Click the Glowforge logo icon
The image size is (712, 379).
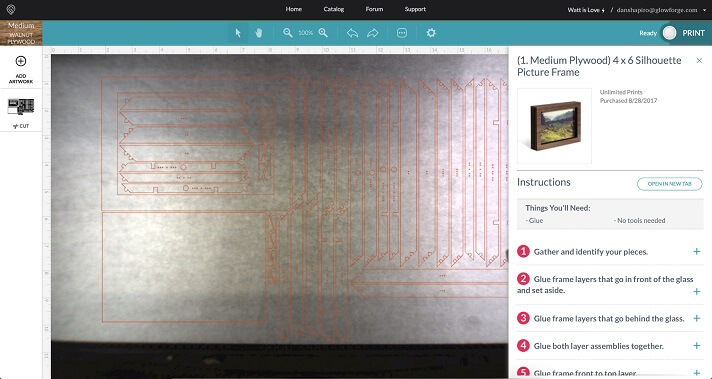[10, 10]
